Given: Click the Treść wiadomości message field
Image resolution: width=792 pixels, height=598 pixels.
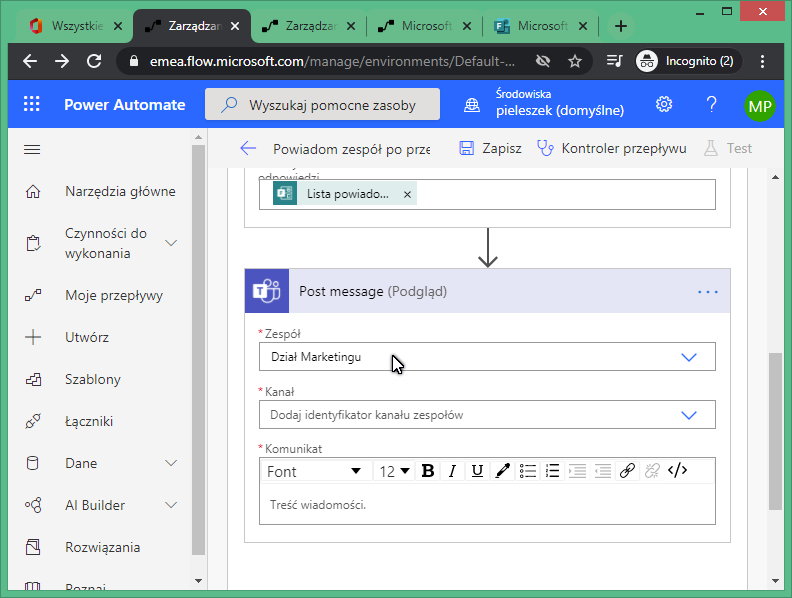Looking at the screenshot, I should coord(486,505).
